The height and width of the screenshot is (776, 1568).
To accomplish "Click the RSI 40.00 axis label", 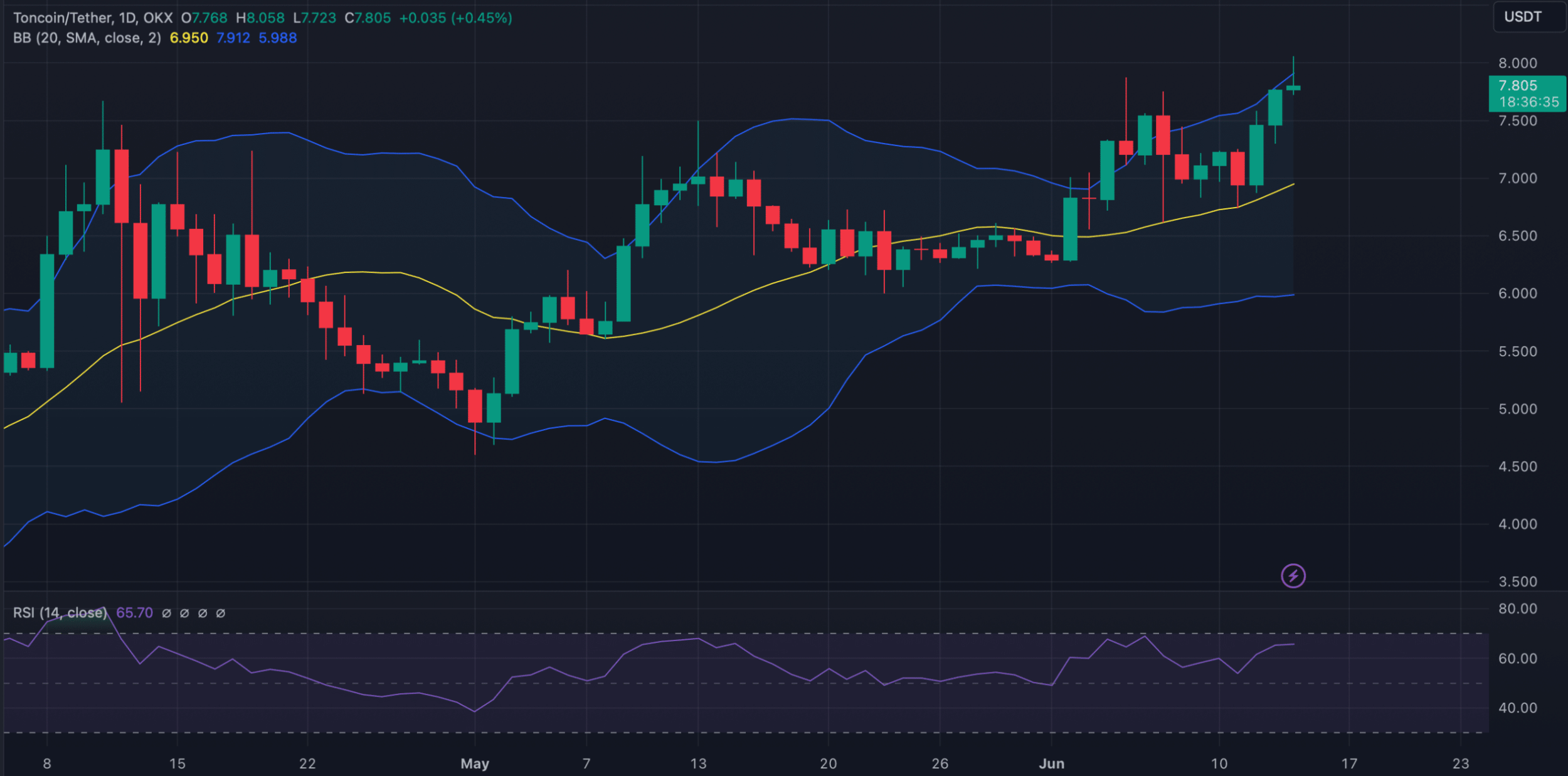I will pyautogui.click(x=1518, y=708).
